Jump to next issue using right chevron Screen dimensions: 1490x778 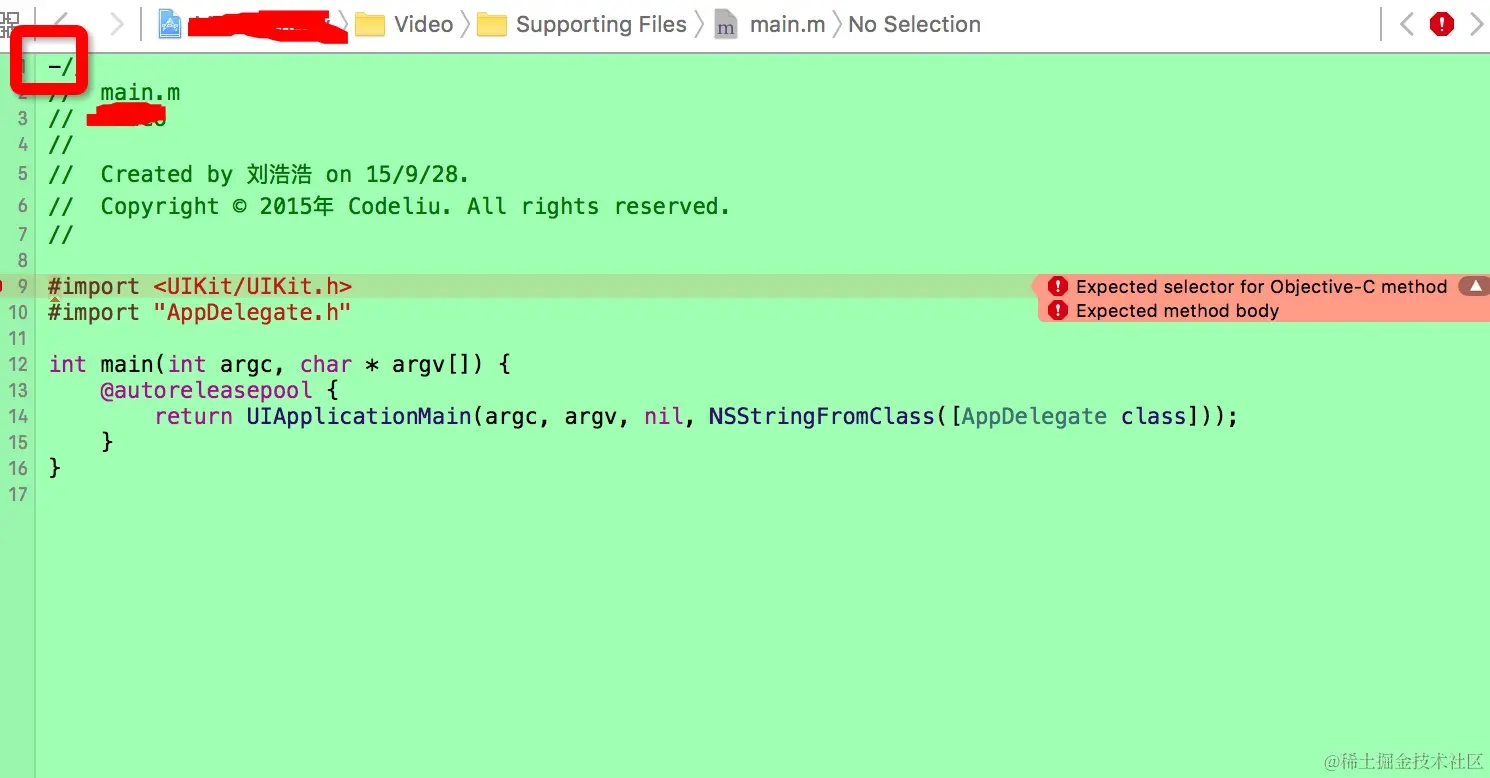pos(1476,23)
